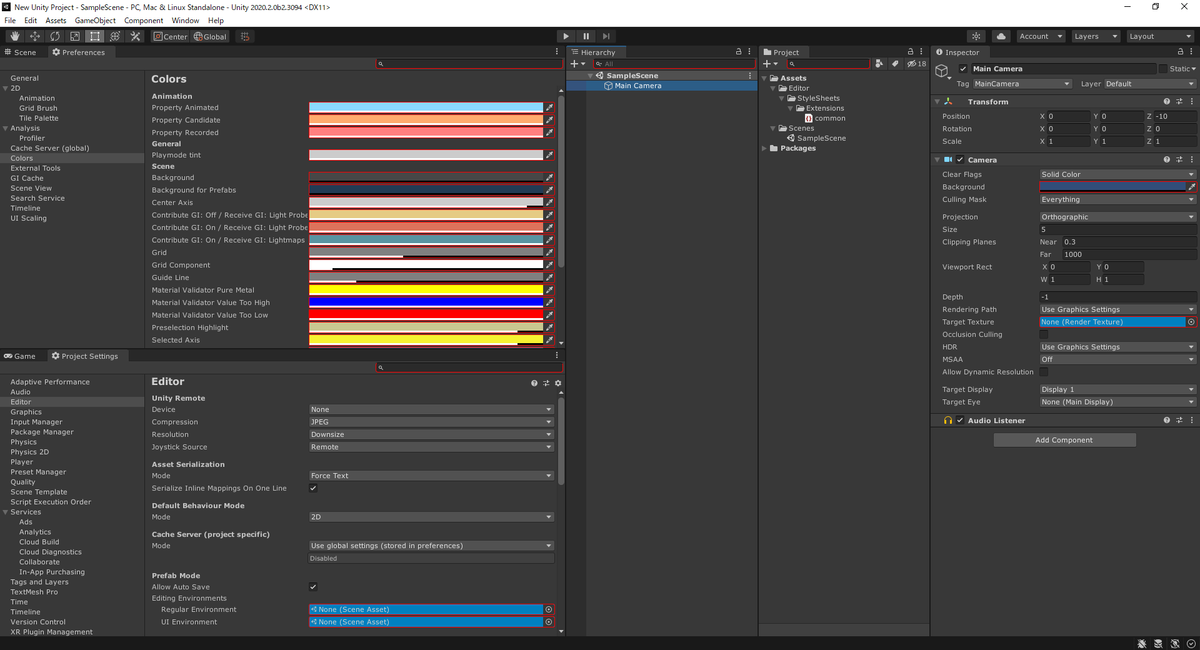Click Hierarchy panel lock icon
1200x650 pixels.
739,52
